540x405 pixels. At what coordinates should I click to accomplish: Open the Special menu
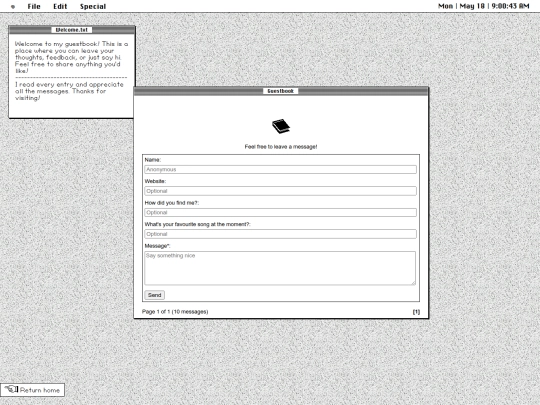click(93, 7)
